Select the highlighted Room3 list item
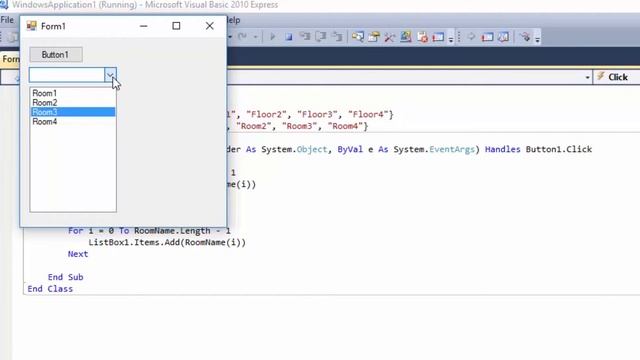The height and width of the screenshot is (360, 640). pos(73,112)
